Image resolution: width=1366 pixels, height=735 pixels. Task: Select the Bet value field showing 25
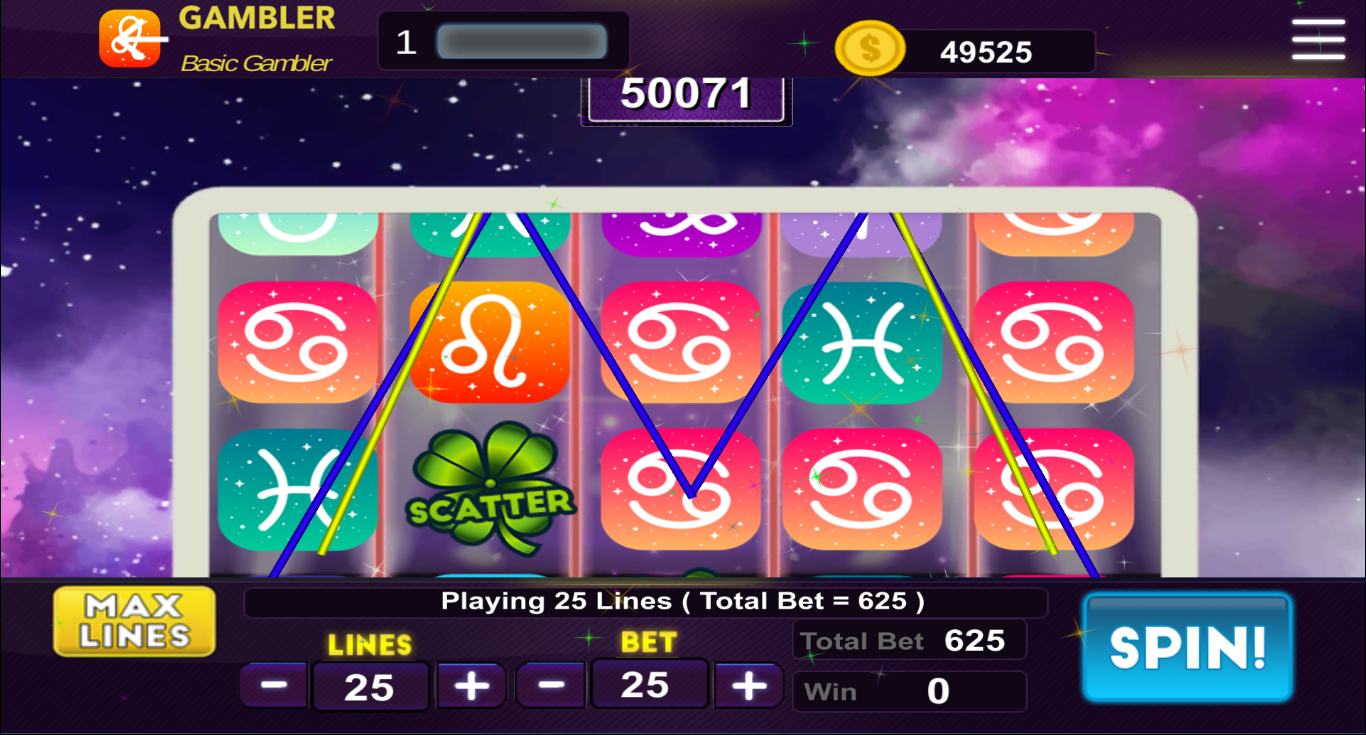tap(648, 684)
